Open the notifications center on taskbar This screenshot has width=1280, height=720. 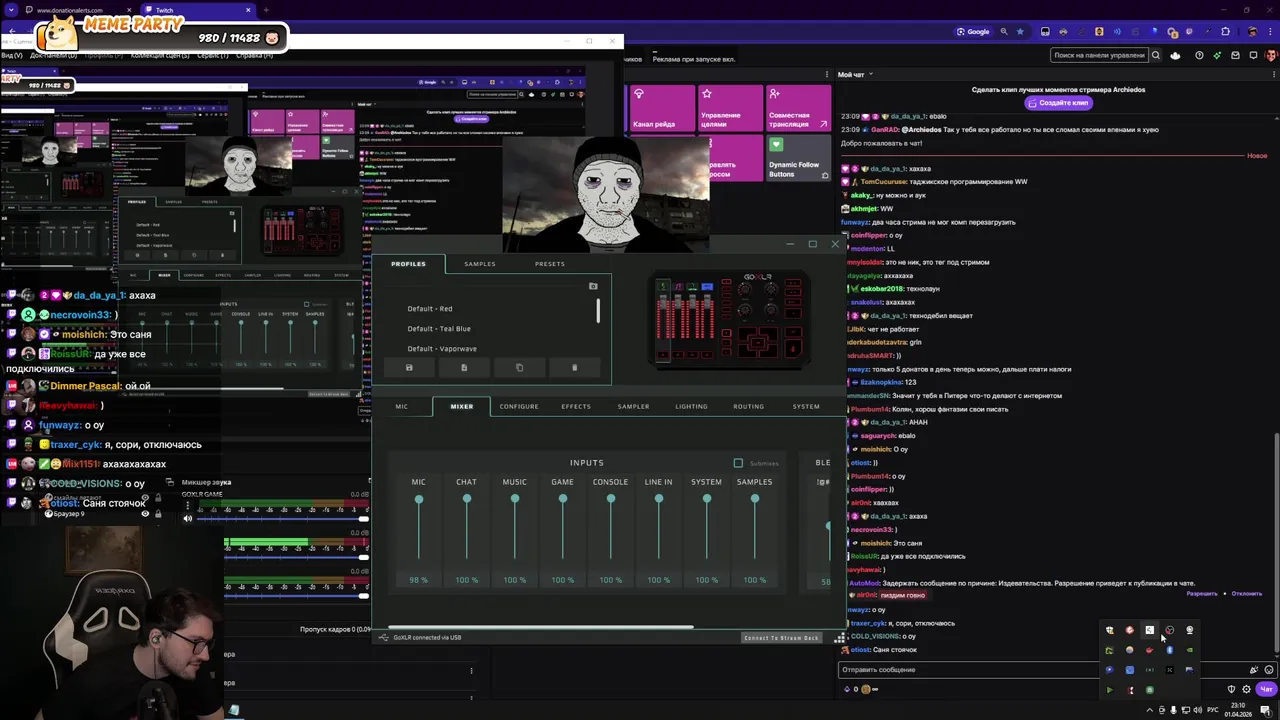1265,710
